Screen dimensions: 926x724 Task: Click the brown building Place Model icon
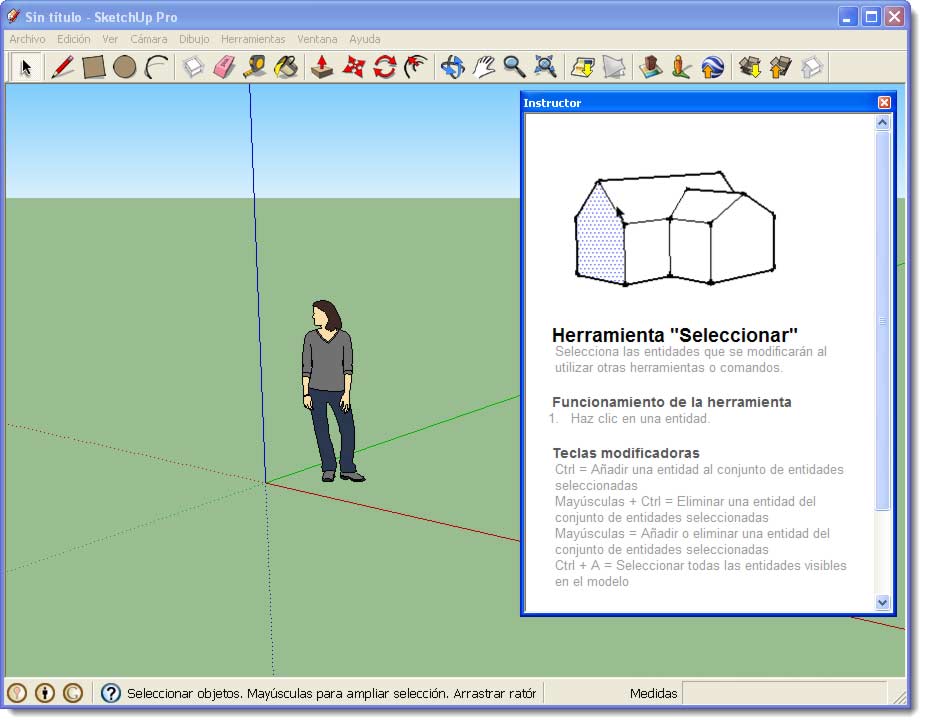[x=651, y=67]
